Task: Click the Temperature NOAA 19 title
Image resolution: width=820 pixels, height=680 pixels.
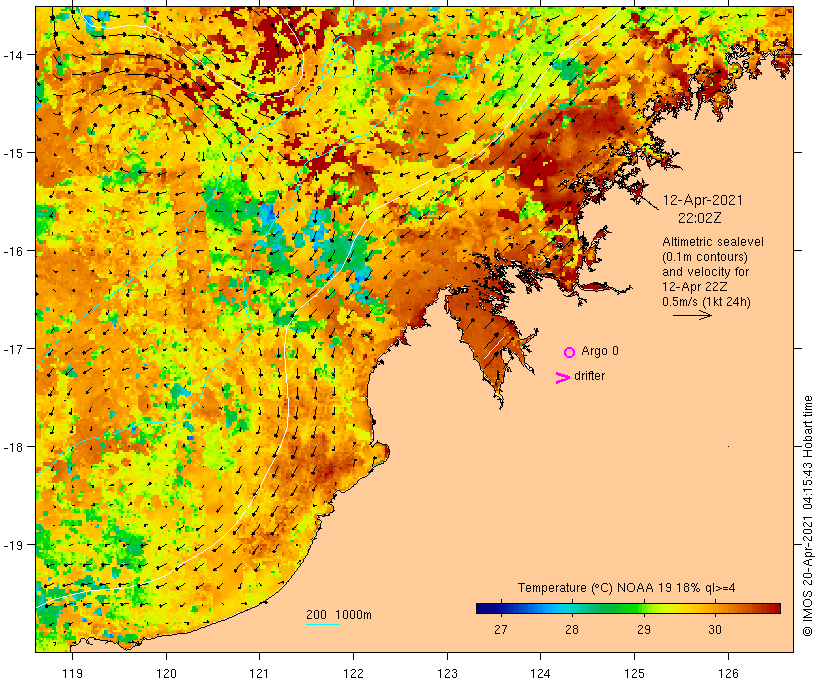Action: click(x=627, y=588)
